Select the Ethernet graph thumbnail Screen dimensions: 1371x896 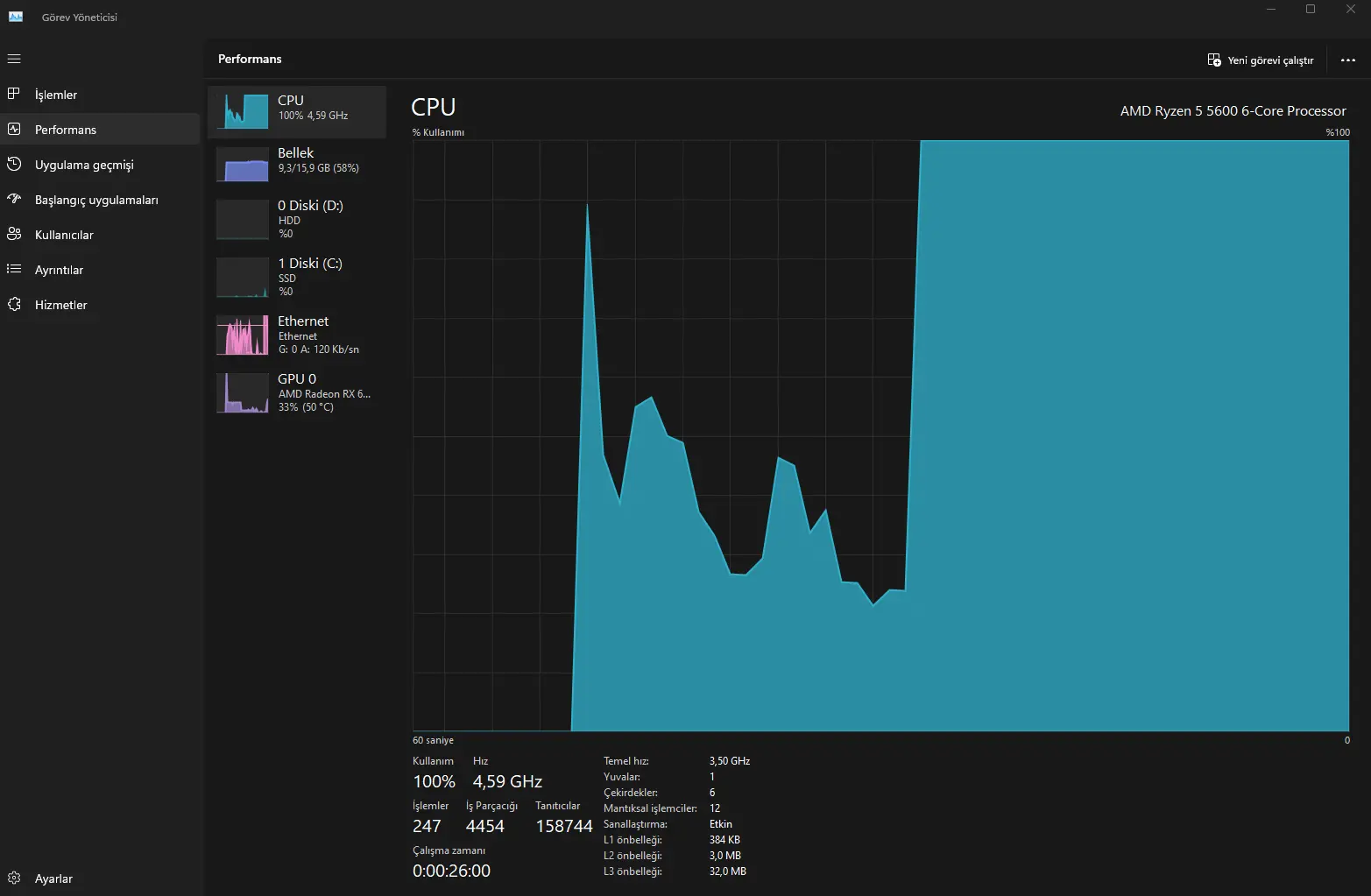coord(243,335)
